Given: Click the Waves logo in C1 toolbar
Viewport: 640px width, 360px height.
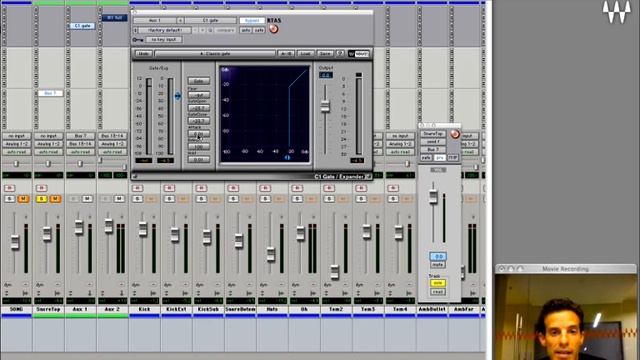Looking at the screenshot, I should (358, 53).
